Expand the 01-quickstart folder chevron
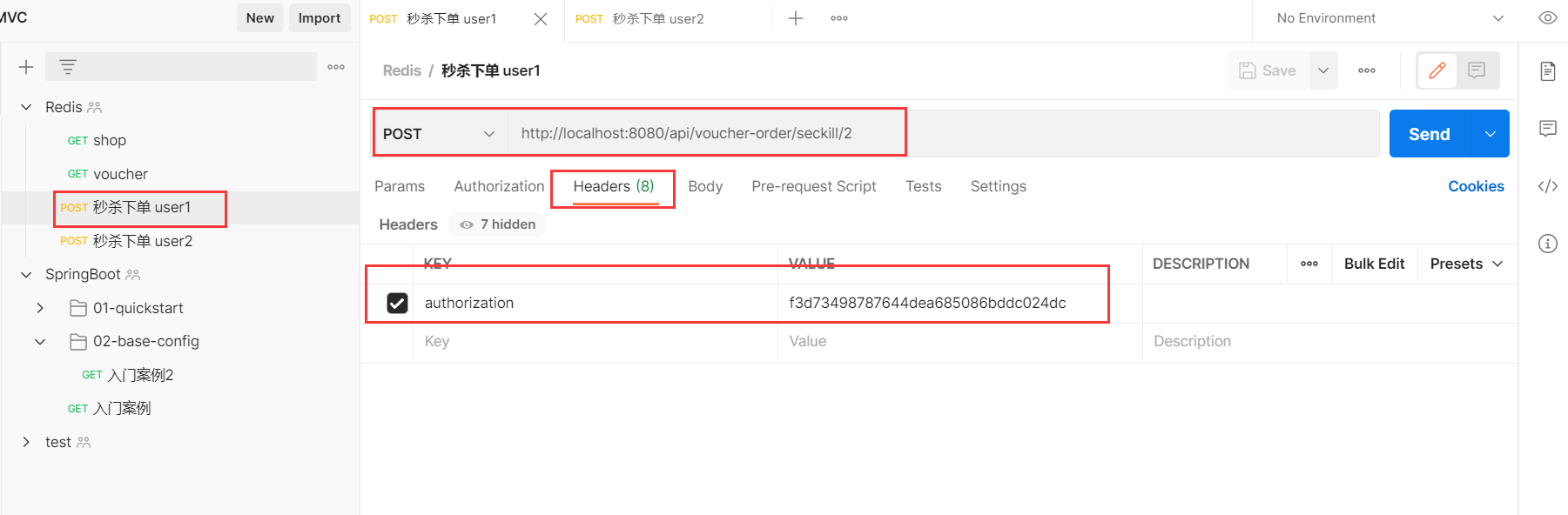The image size is (1568, 515). 40,308
